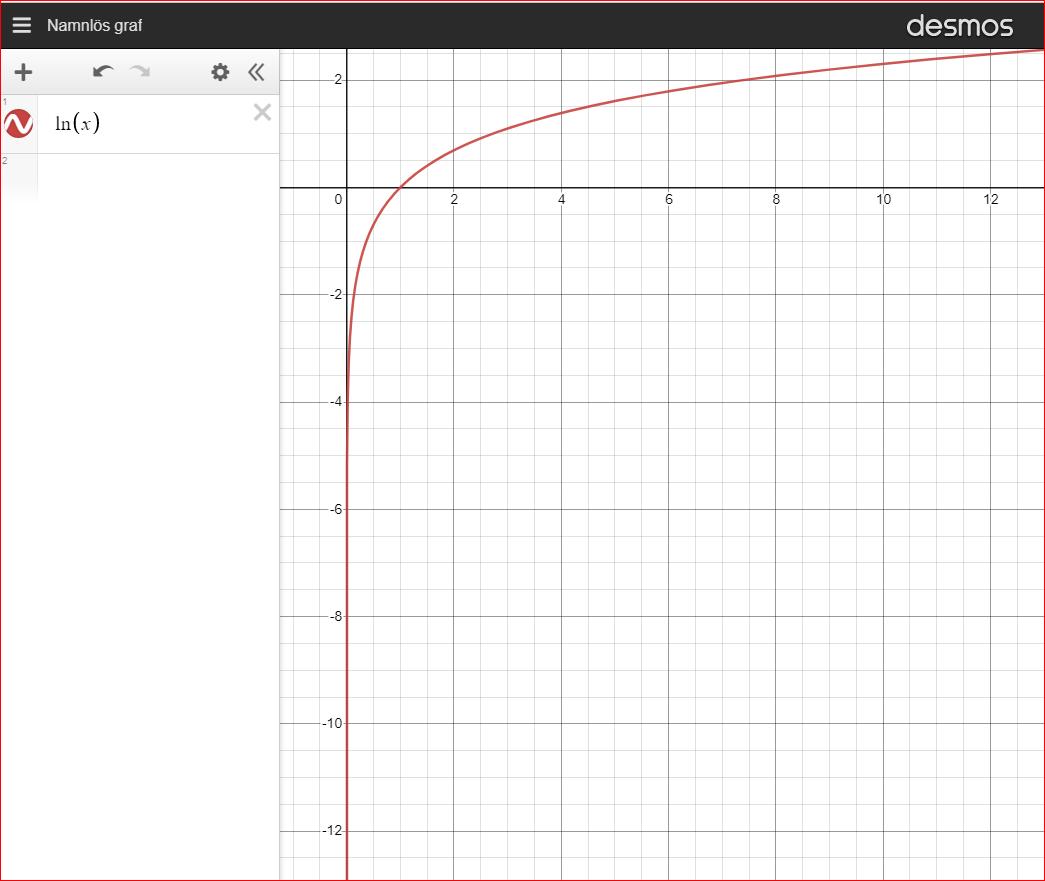Collapse the expression list panel

point(256,72)
